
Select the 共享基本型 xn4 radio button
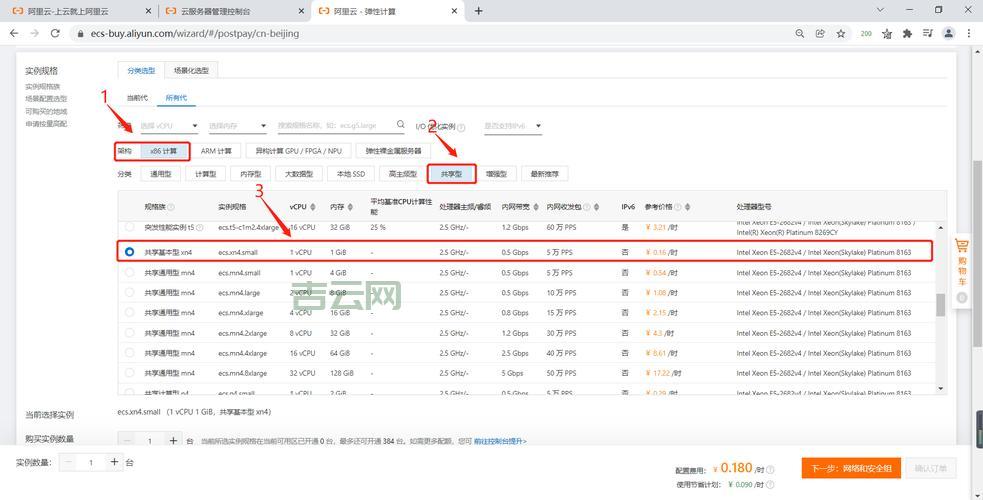tap(130, 252)
